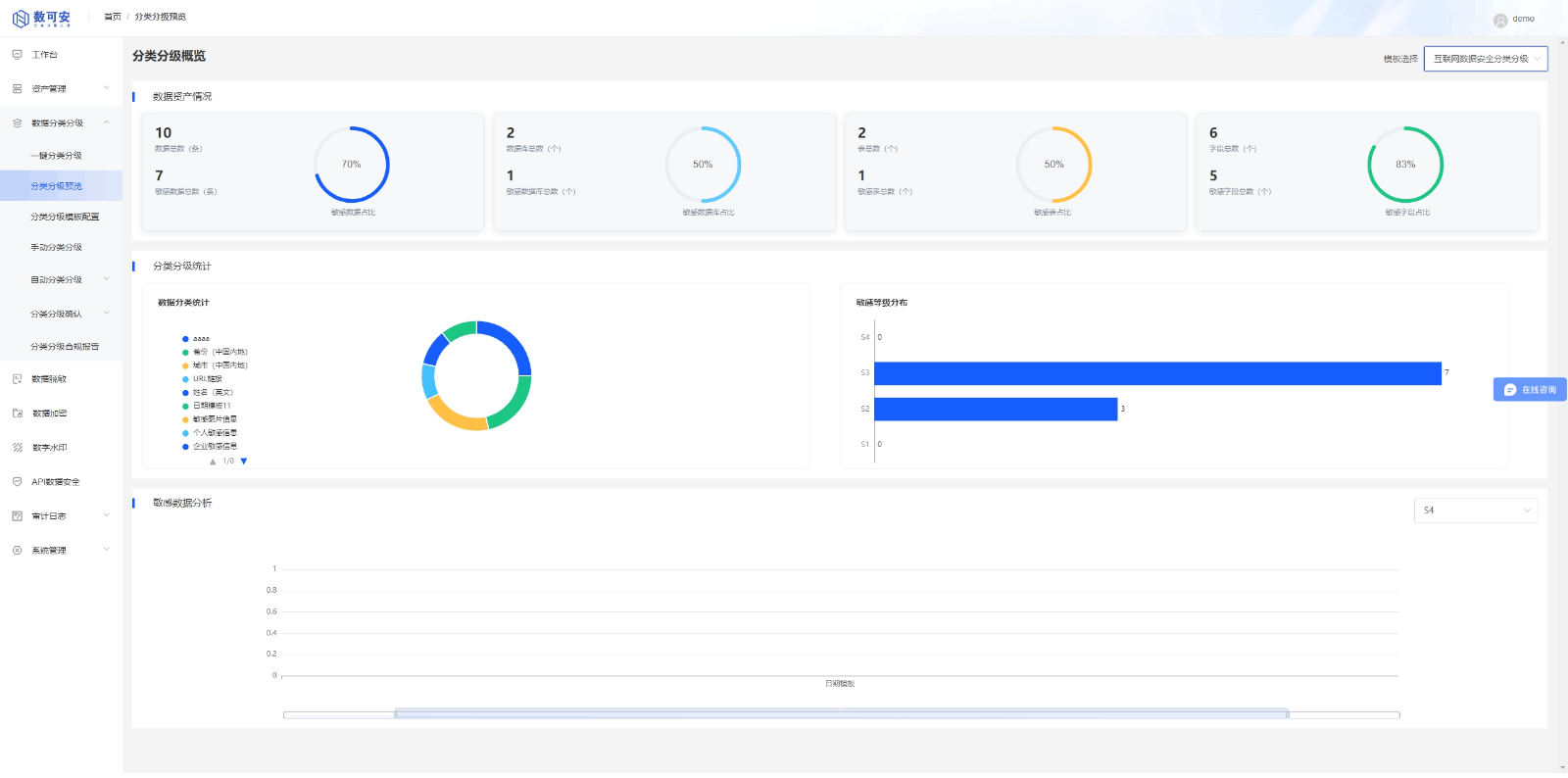Click the 数据脱敏 sidebar icon

click(x=17, y=379)
